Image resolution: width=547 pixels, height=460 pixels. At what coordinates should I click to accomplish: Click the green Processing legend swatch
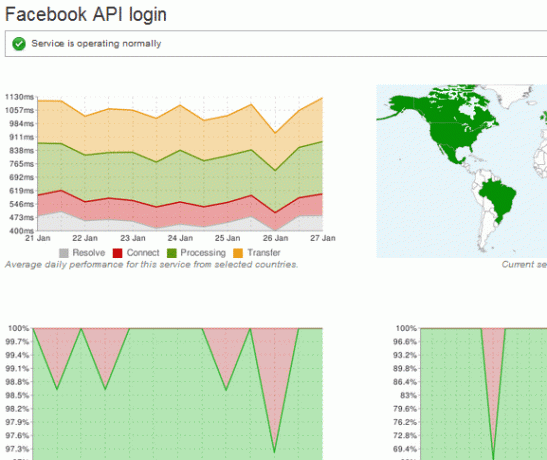coord(172,253)
